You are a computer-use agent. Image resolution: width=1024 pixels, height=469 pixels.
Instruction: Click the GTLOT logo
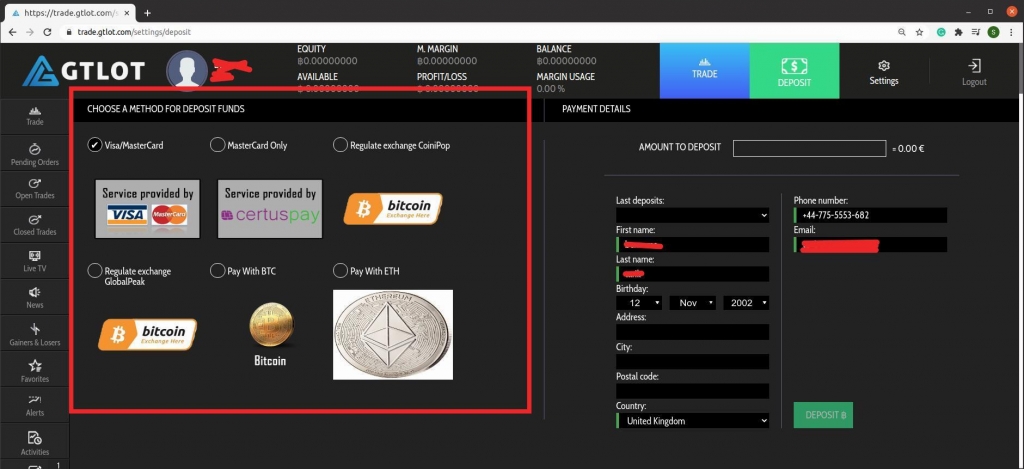84,71
